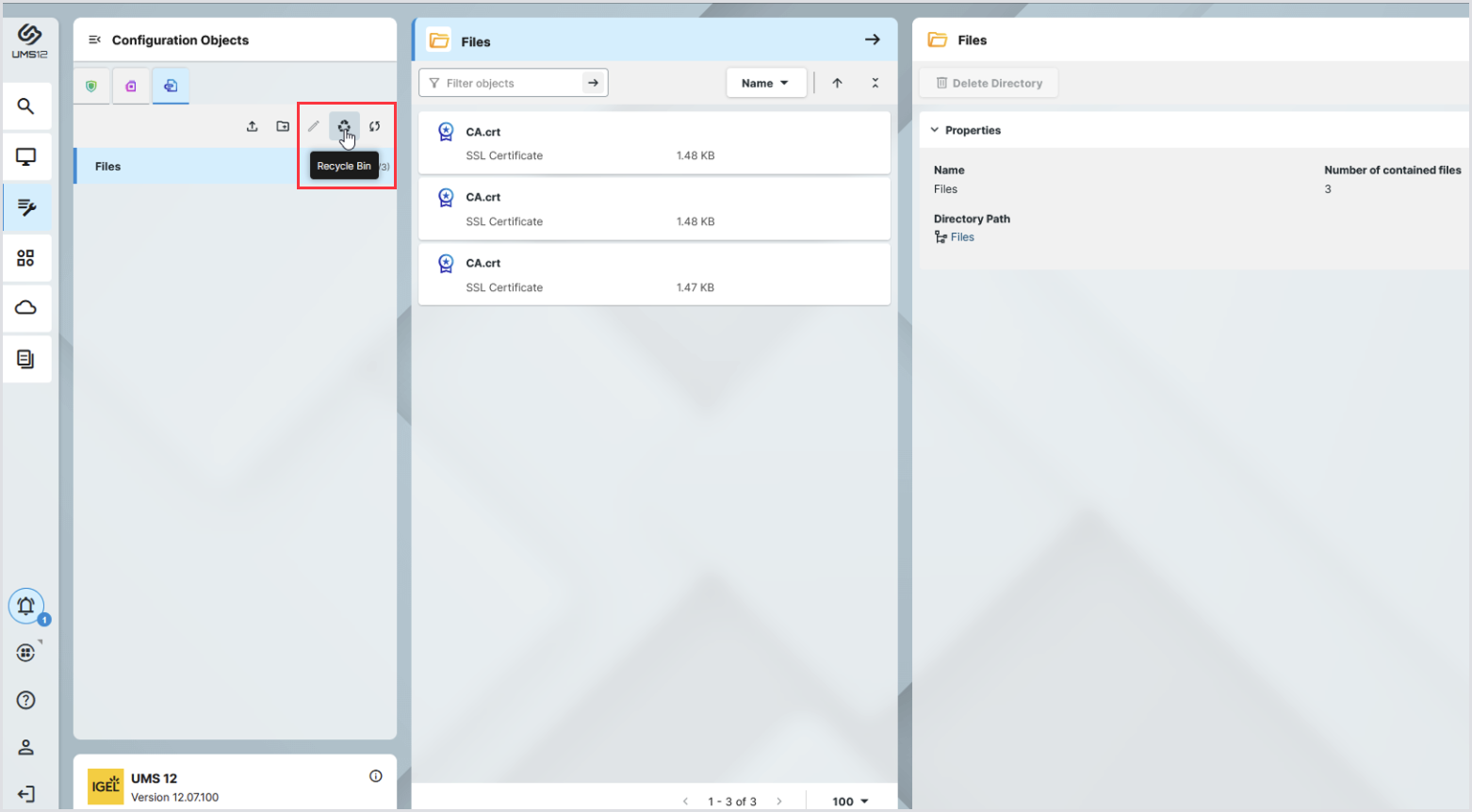The height and width of the screenshot is (812, 1472).
Task: Show UMS 12 version info icon
Action: [376, 776]
